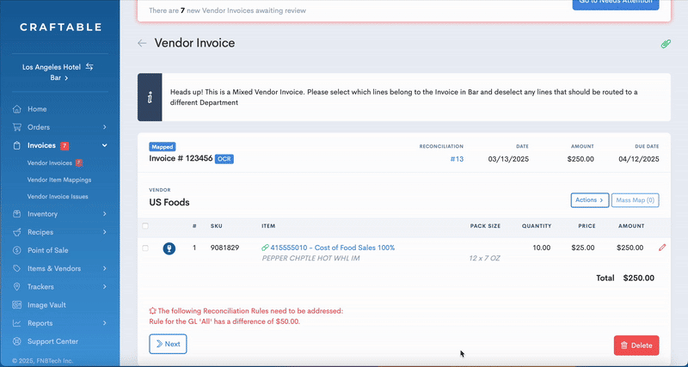Open Vendor Item Mappings submenu

[59, 180]
